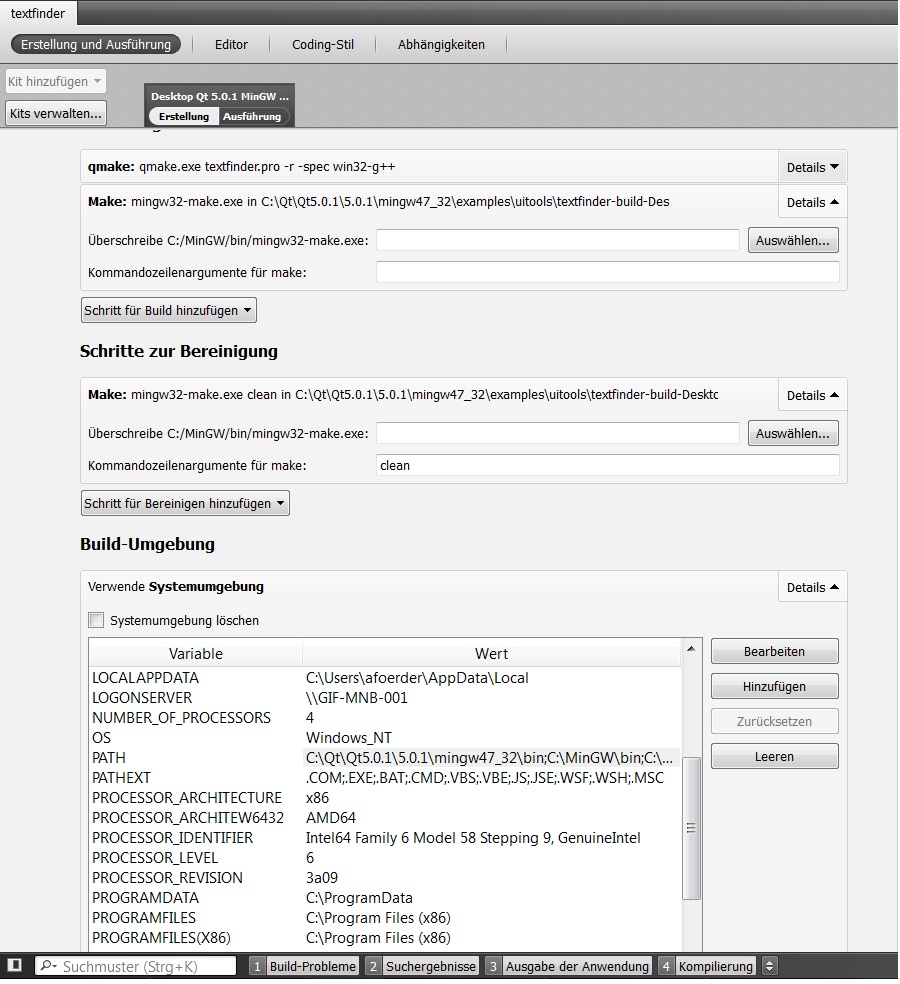Click the Leeren button

coord(774,757)
